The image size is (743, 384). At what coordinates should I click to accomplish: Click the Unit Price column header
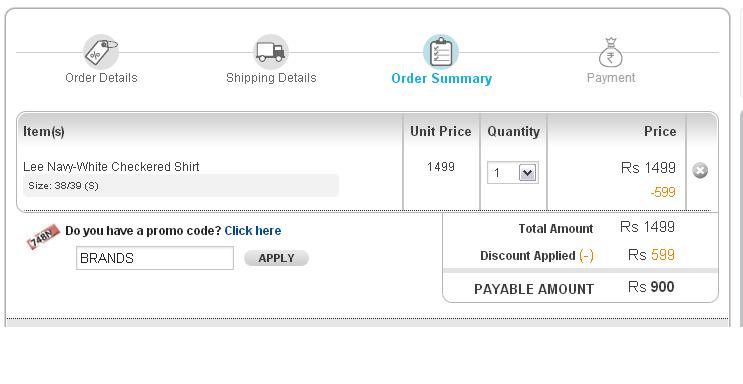coord(441,131)
